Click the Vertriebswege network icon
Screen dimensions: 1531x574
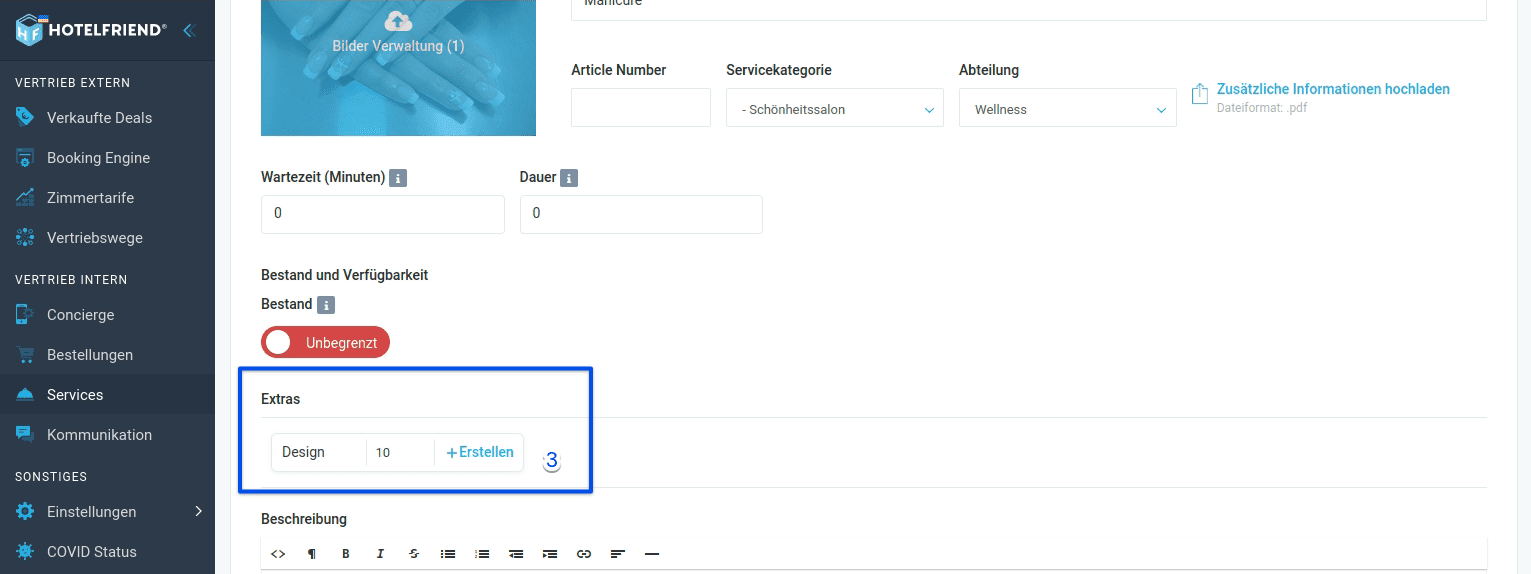tap(25, 238)
